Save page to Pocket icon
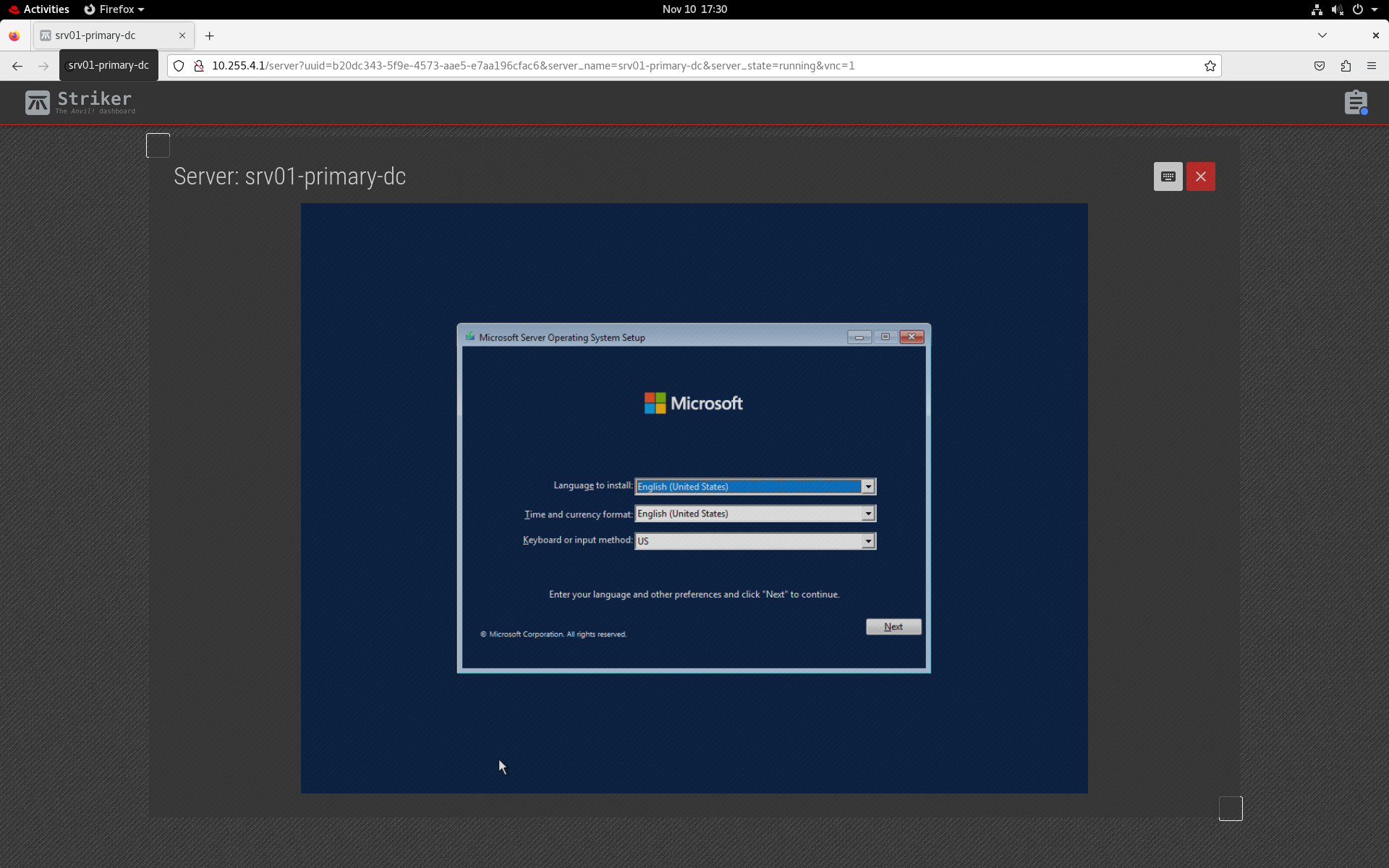Image resolution: width=1389 pixels, height=868 pixels. pos(1319,66)
